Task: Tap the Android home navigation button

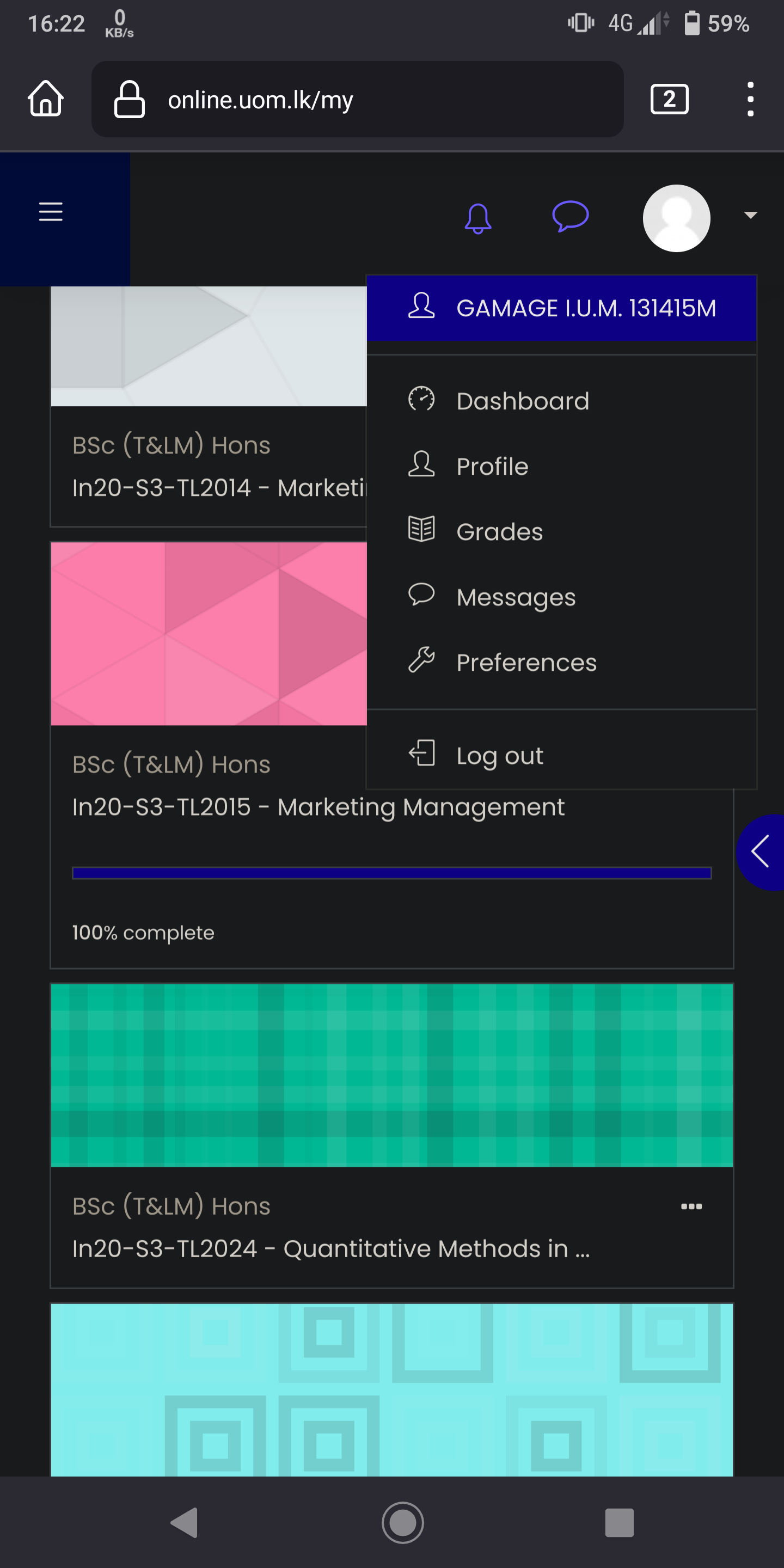Action: [402, 1523]
